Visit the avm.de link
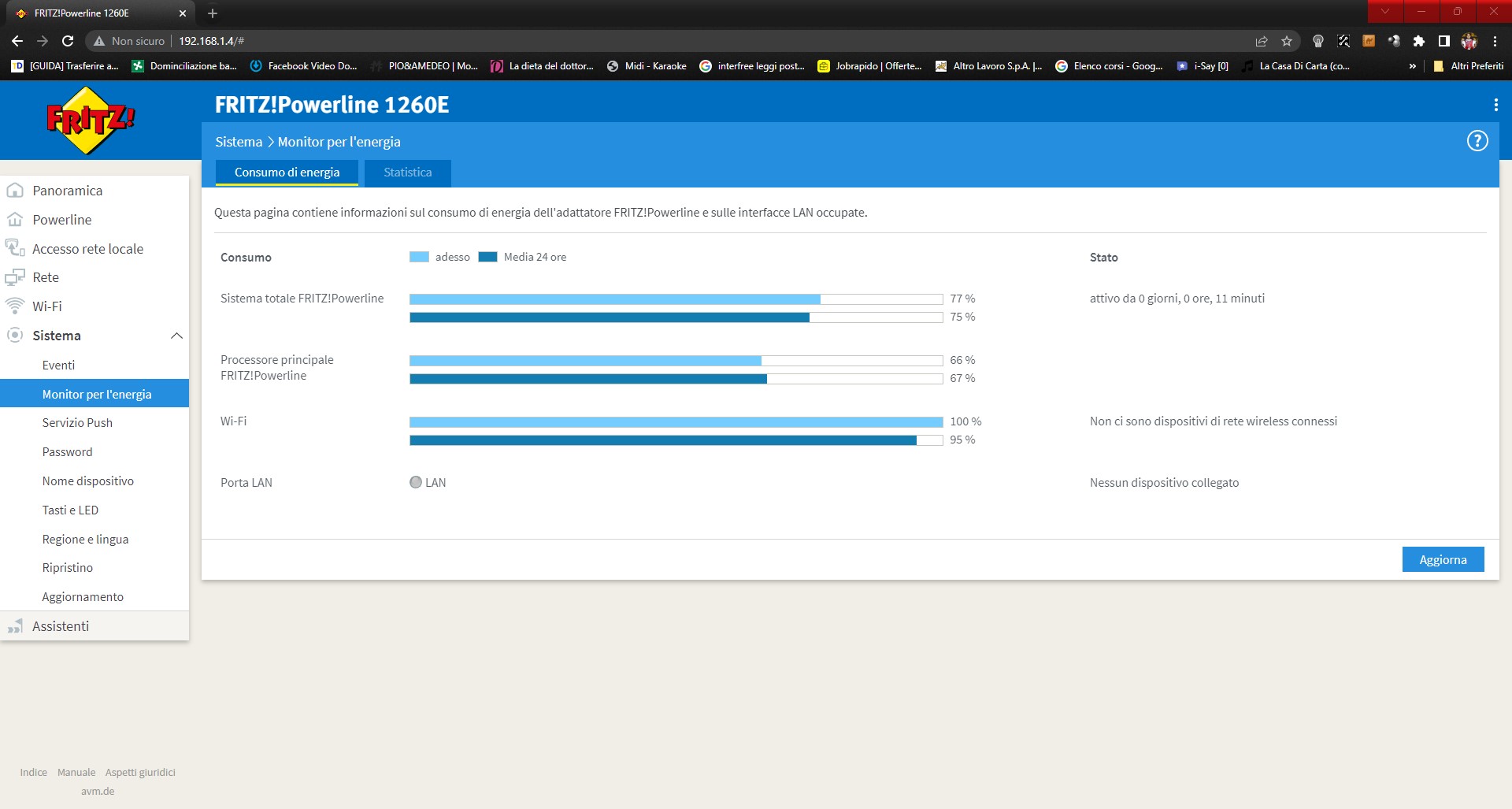The image size is (1512, 809). 98,792
